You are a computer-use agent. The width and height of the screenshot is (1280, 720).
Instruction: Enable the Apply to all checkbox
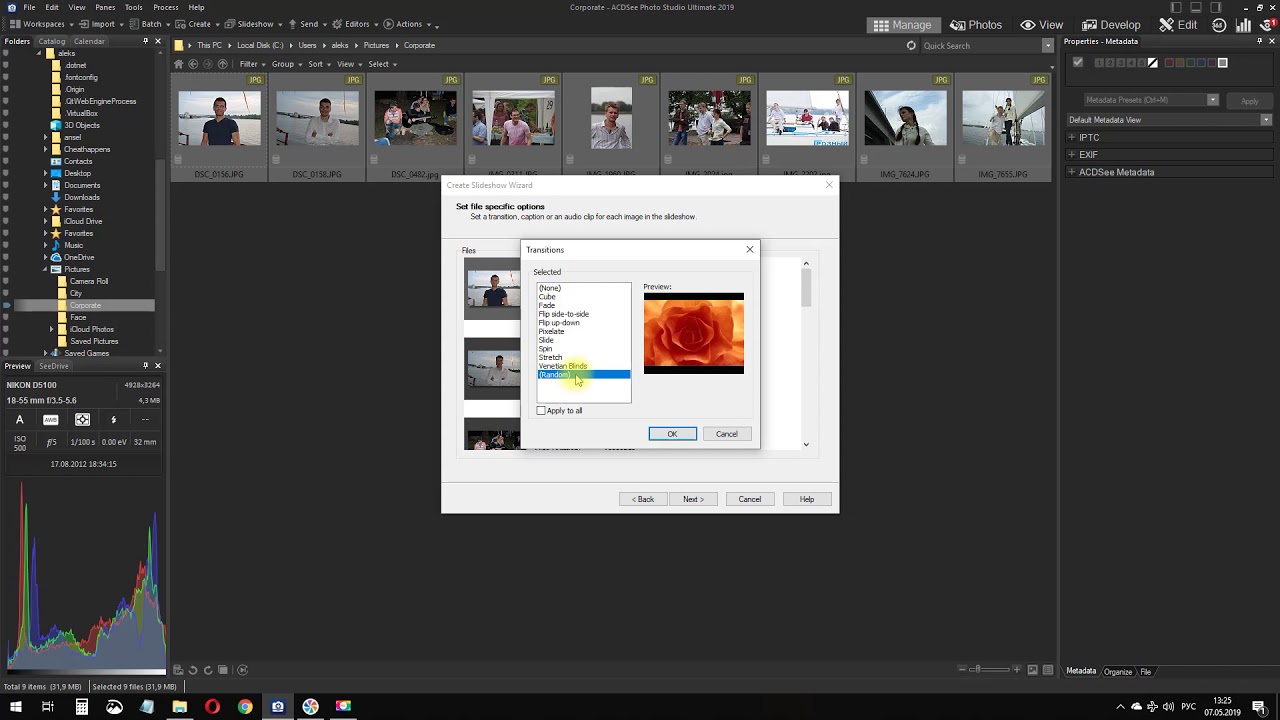(542, 411)
